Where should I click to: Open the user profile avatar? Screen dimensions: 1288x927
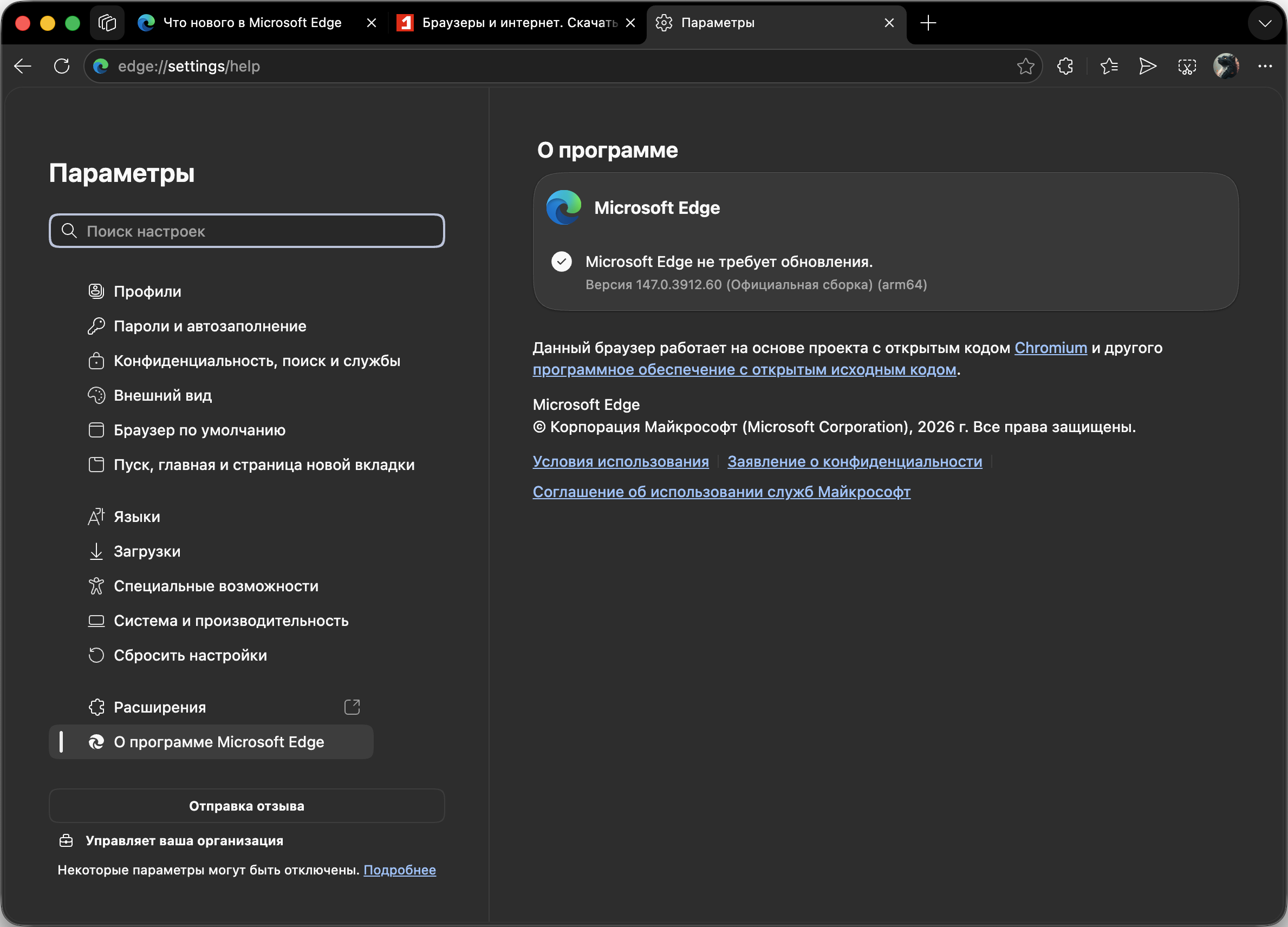1226,67
